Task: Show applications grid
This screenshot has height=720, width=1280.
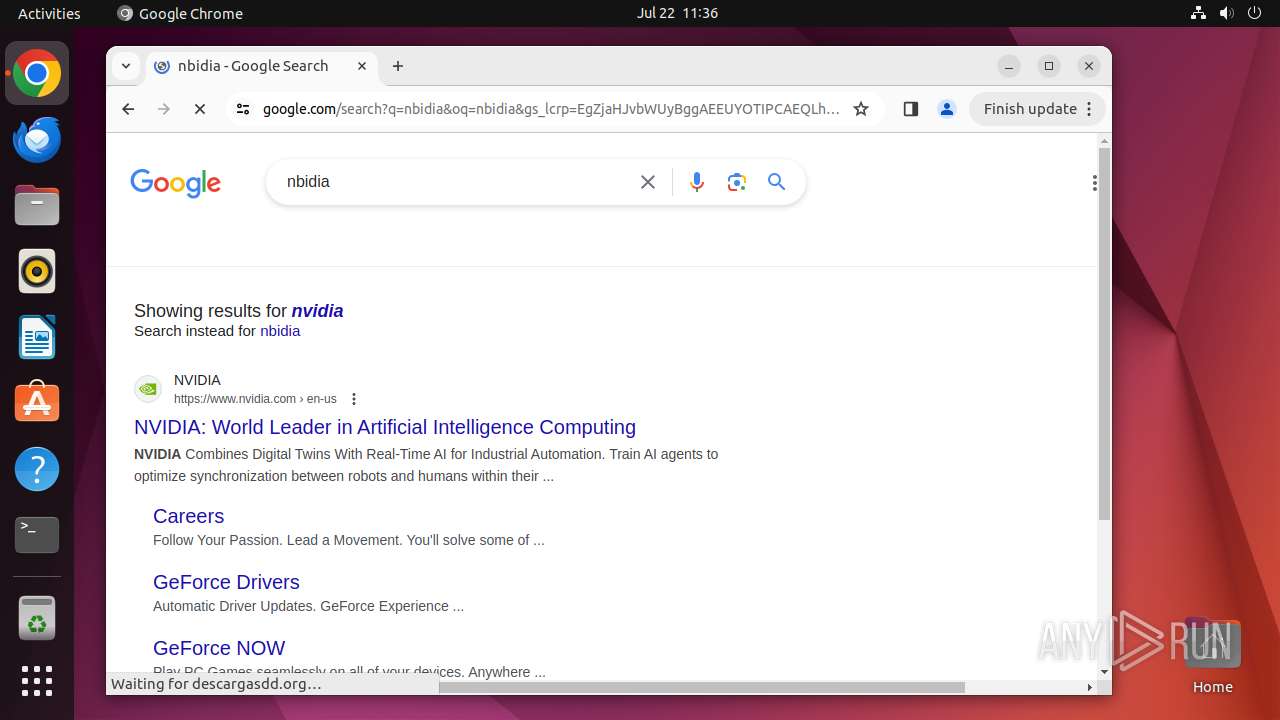Action: pos(37,681)
